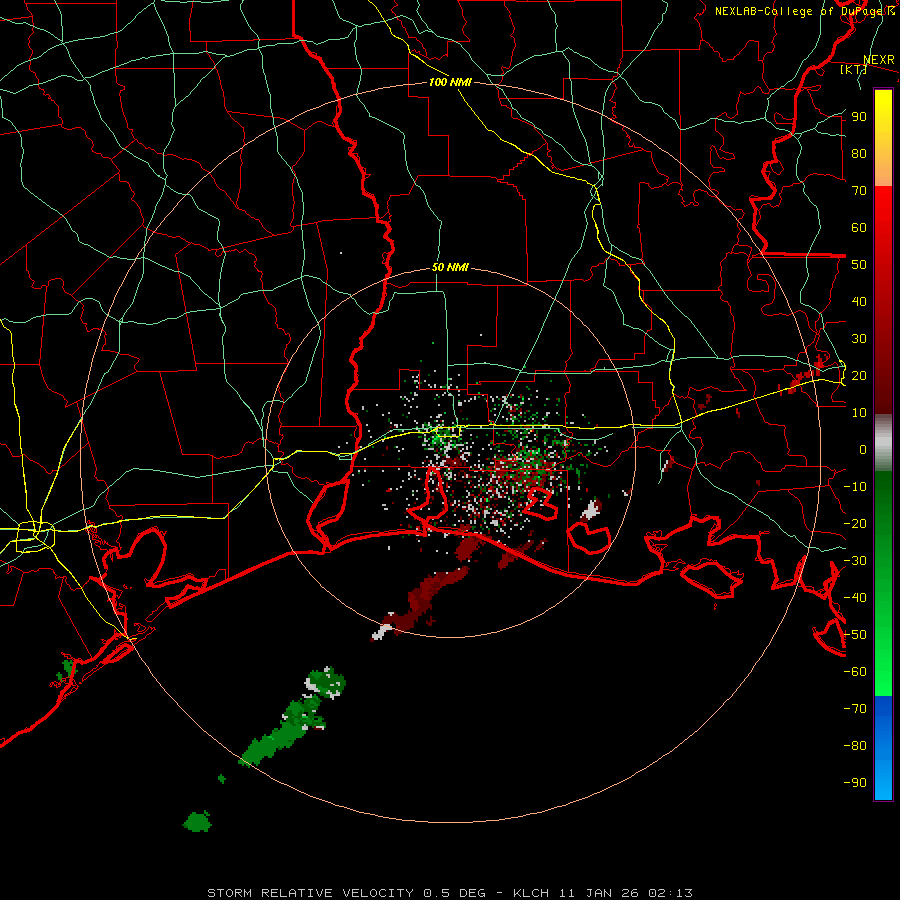Click the -10 value on velocity scale
The width and height of the screenshot is (900, 900).
click(x=855, y=487)
